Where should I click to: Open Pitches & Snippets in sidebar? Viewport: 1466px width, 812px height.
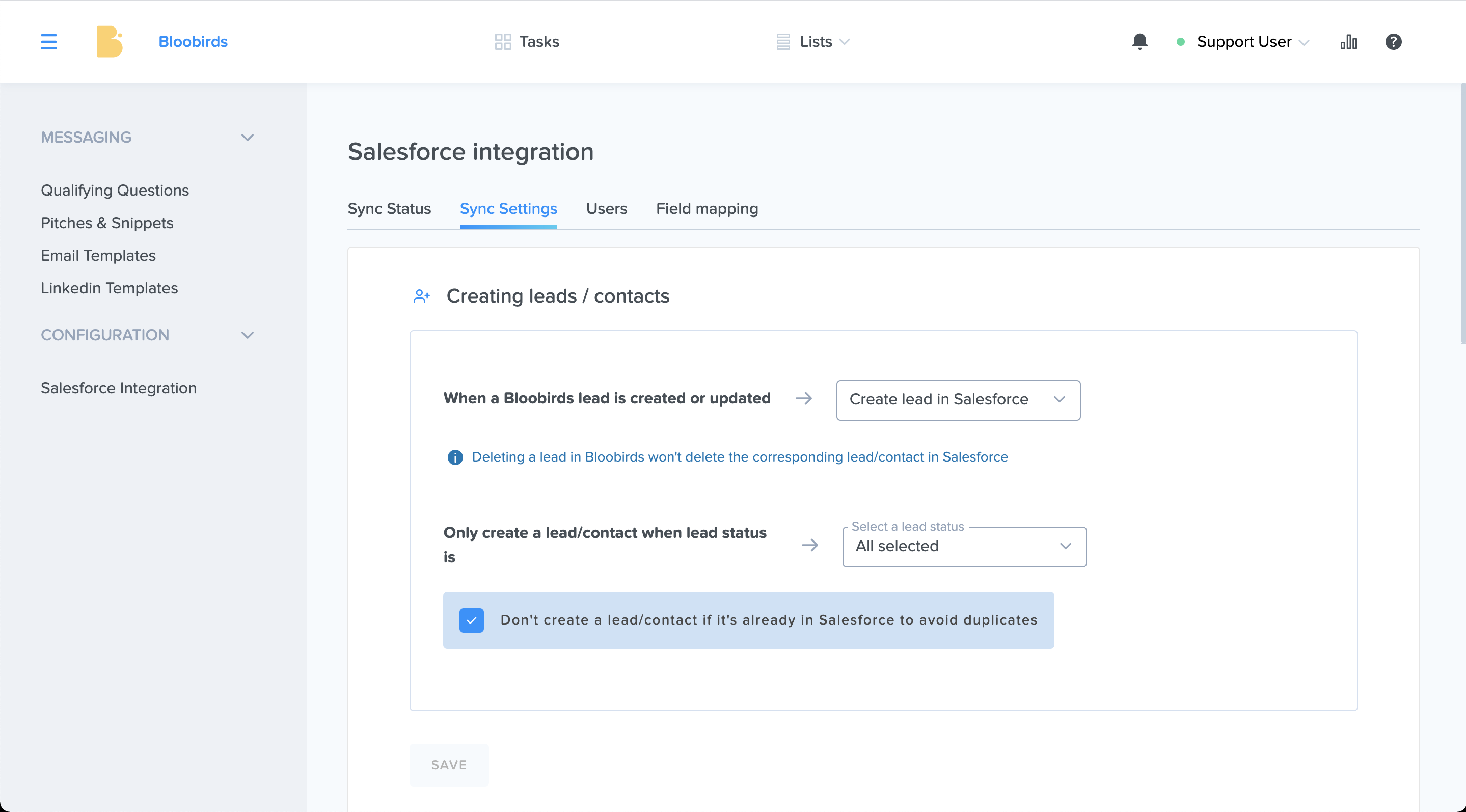(107, 223)
